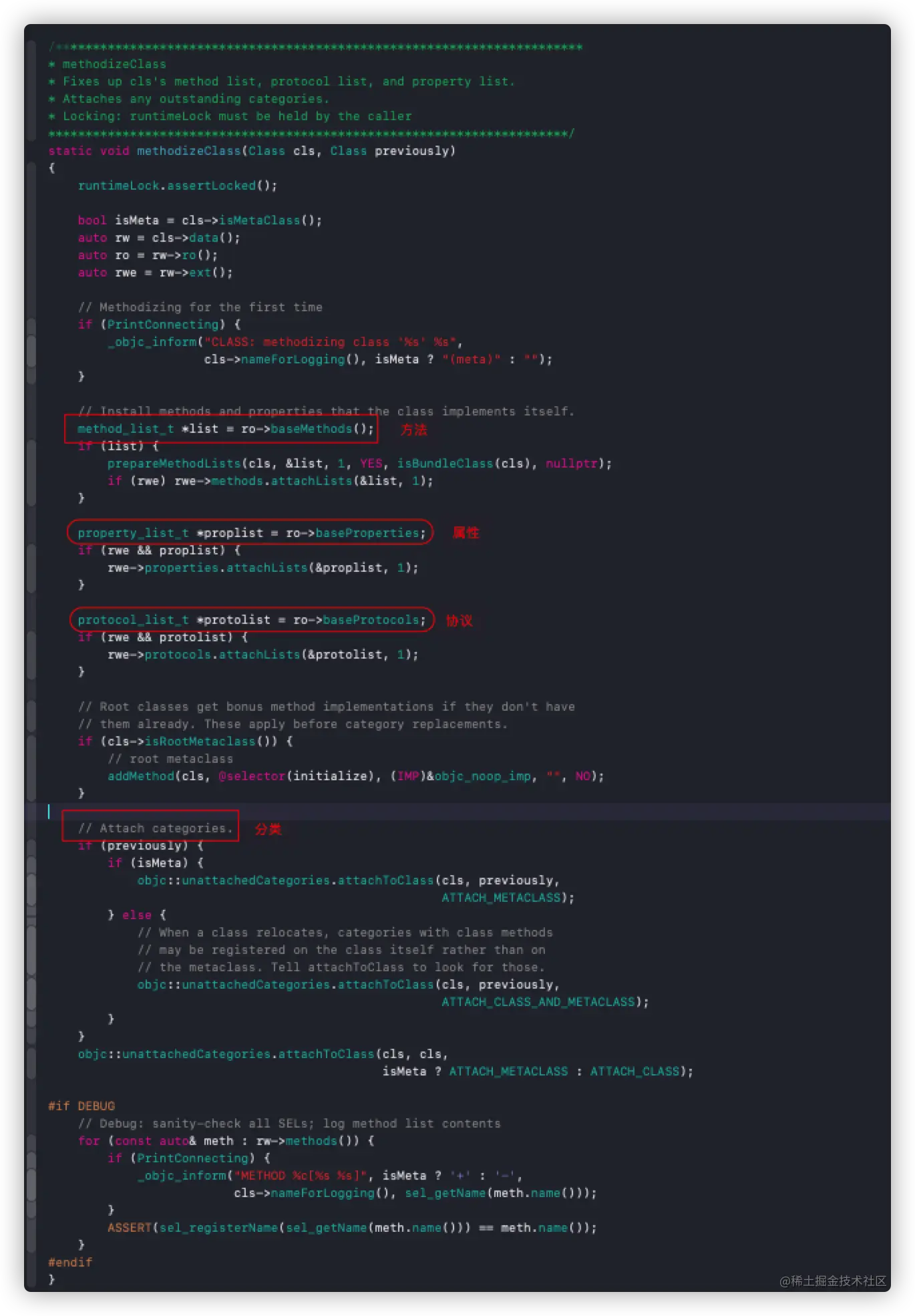This screenshot has height=1316, width=915.
Task: Click the comment "the metaclass. Tell attachToClass"
Action: (x=341, y=967)
